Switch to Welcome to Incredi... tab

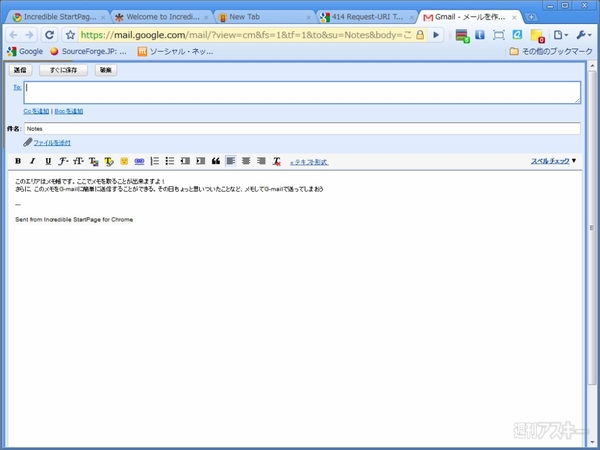tap(161, 17)
